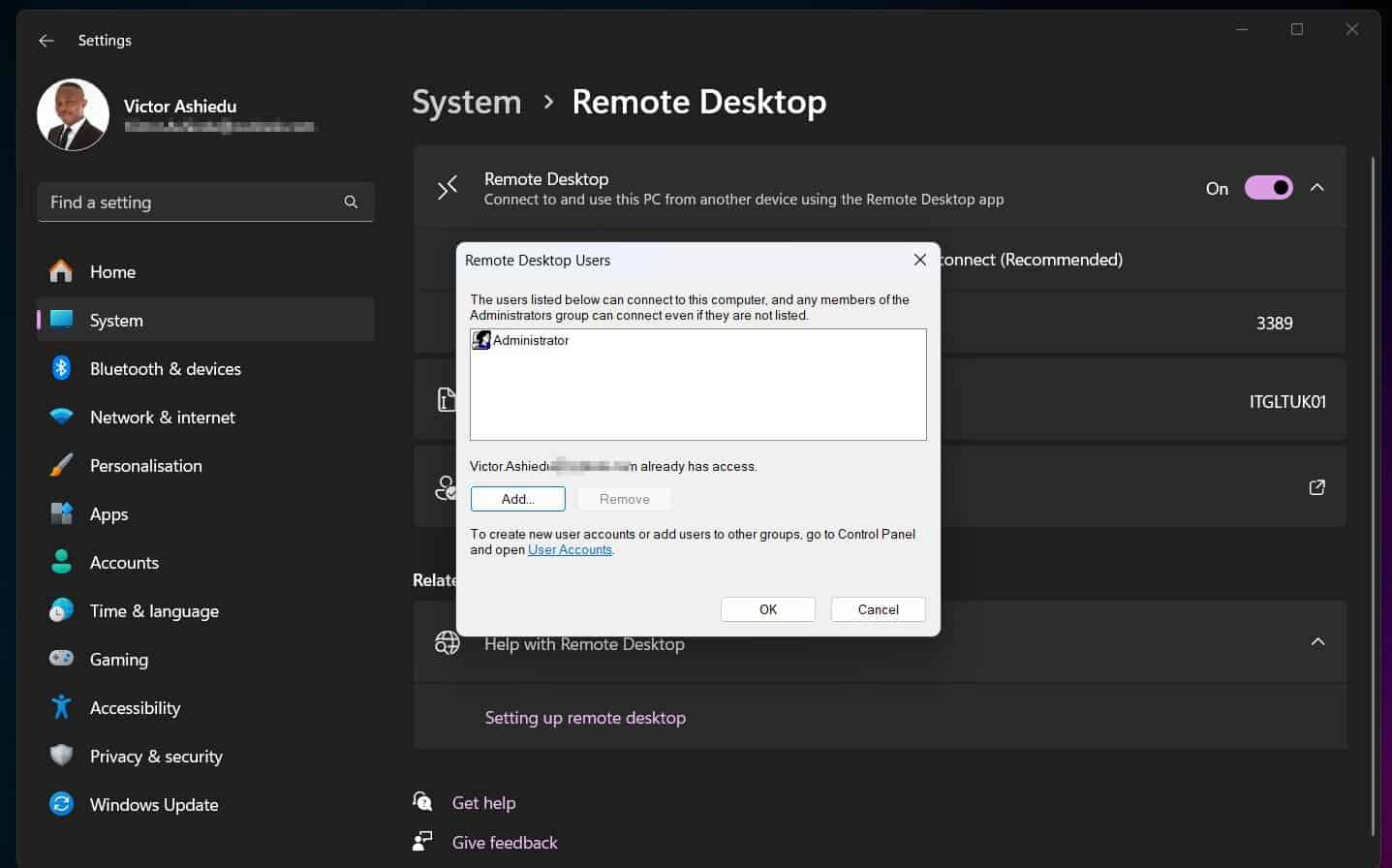Navigate to System breadcrumb
1392x868 pixels.
(x=467, y=102)
